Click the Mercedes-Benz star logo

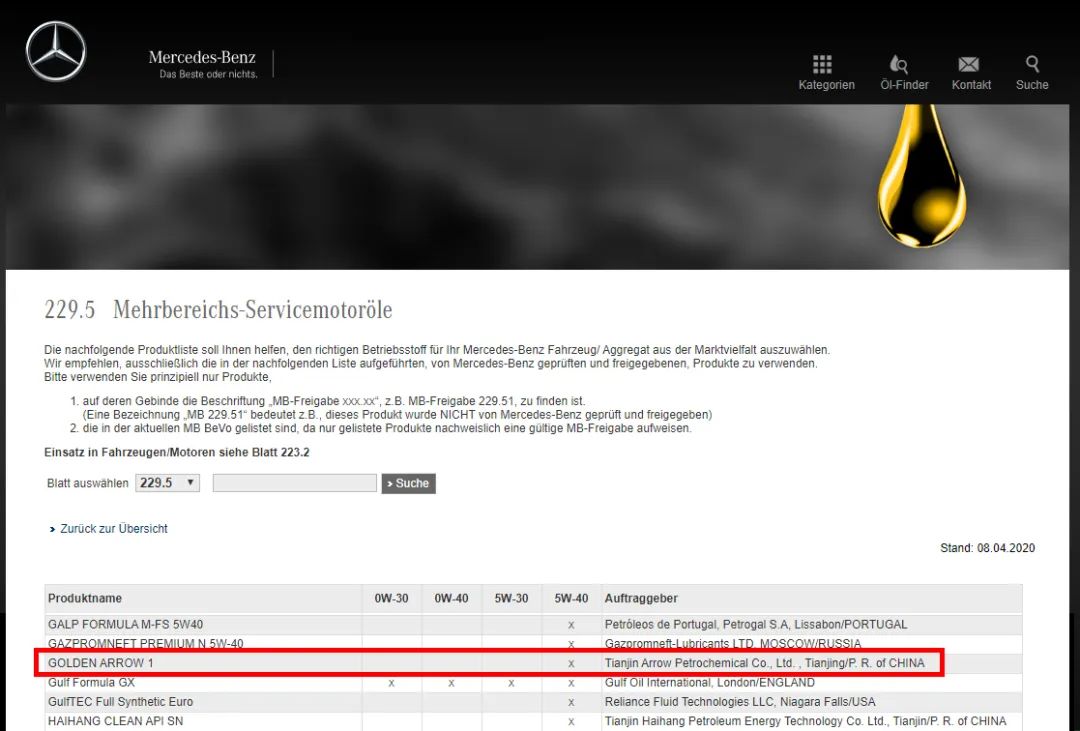(x=56, y=51)
